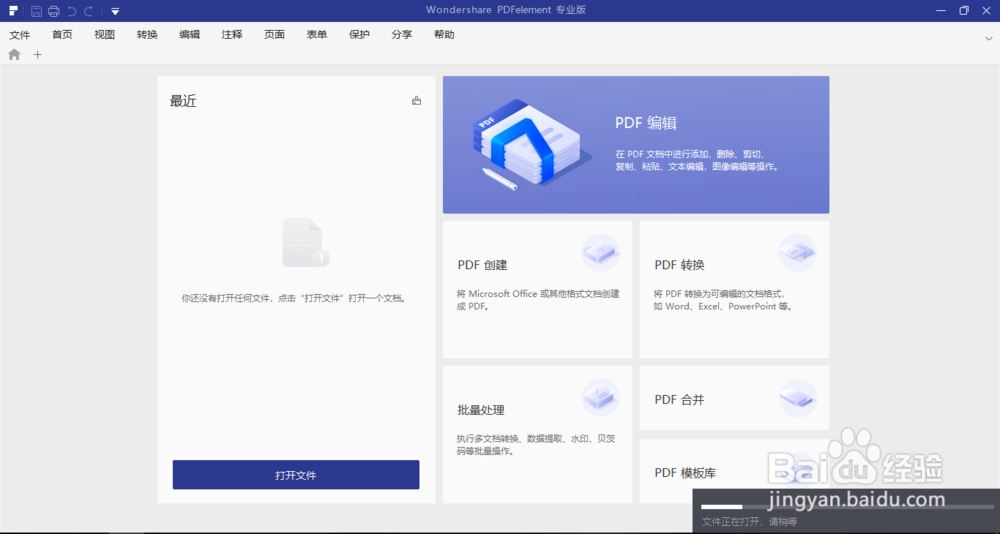Screen dimensions: 1000x534
Task: Open the 帮助 menu
Action: pos(444,34)
